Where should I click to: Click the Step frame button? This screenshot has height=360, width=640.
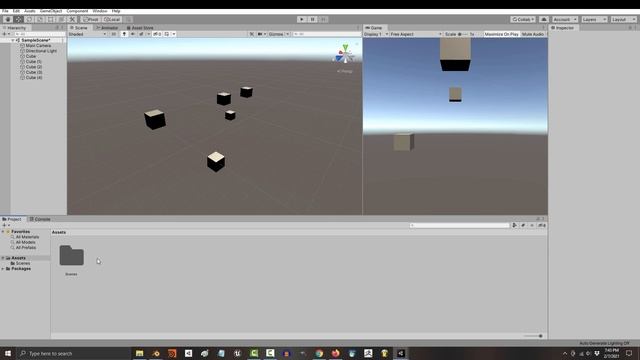coord(323,19)
